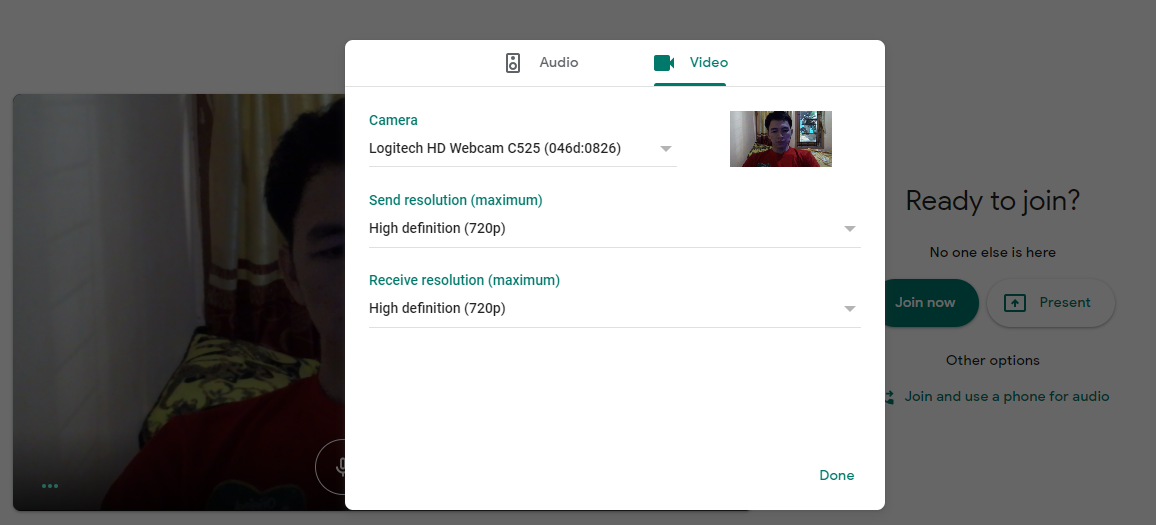Image resolution: width=1156 pixels, height=525 pixels.
Task: Select the Video tab
Action: coord(690,63)
